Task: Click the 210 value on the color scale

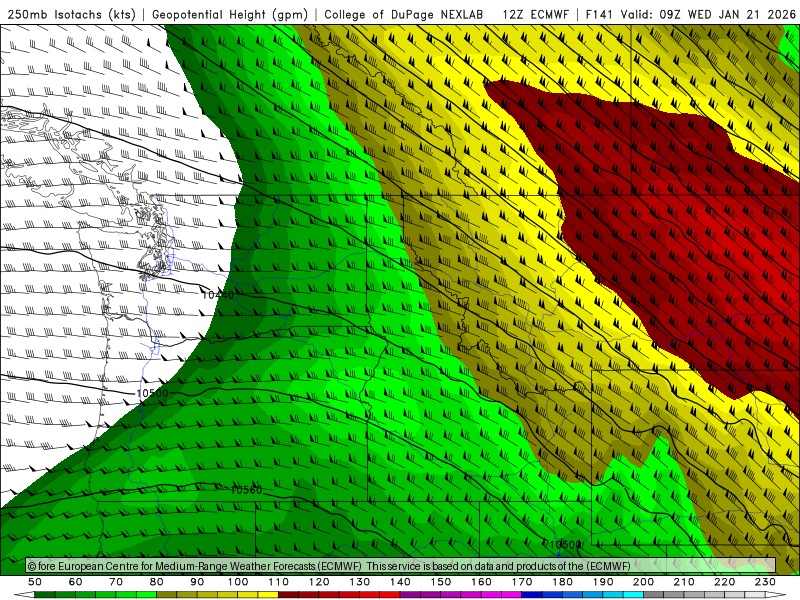Action: [x=684, y=582]
